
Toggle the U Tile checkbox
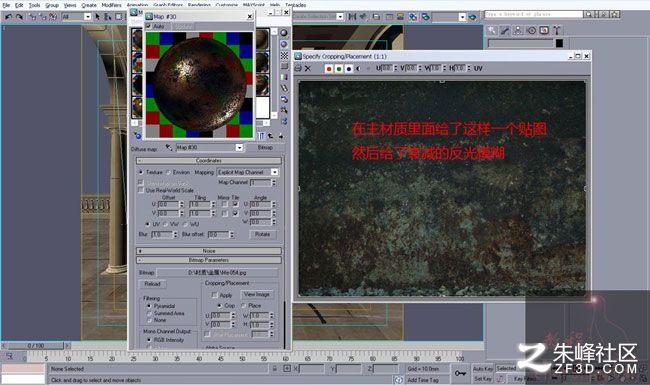pyautogui.click(x=235, y=204)
